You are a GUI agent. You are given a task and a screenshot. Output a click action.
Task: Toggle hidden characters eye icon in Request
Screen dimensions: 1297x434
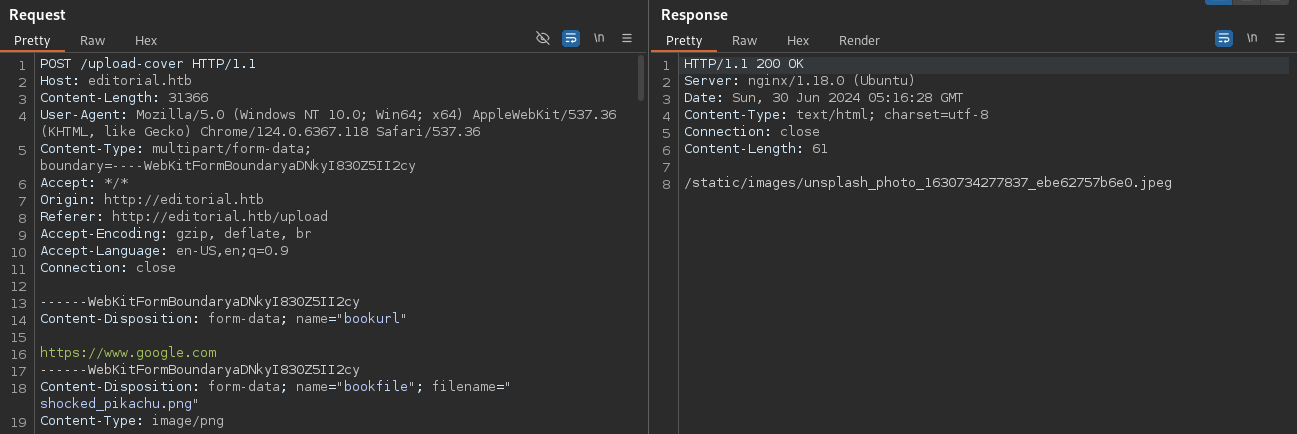click(543, 38)
